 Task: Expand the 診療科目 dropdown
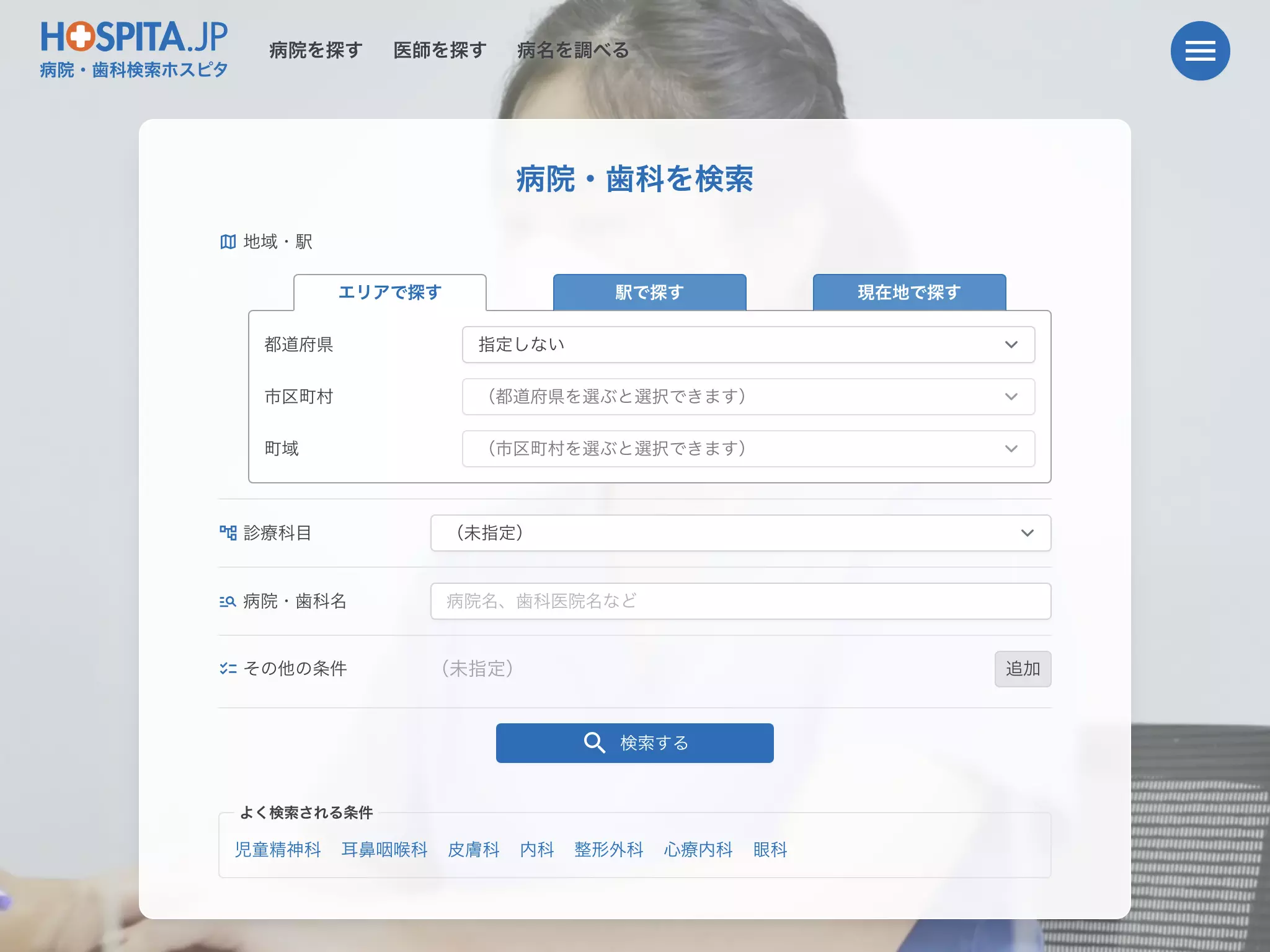point(740,533)
